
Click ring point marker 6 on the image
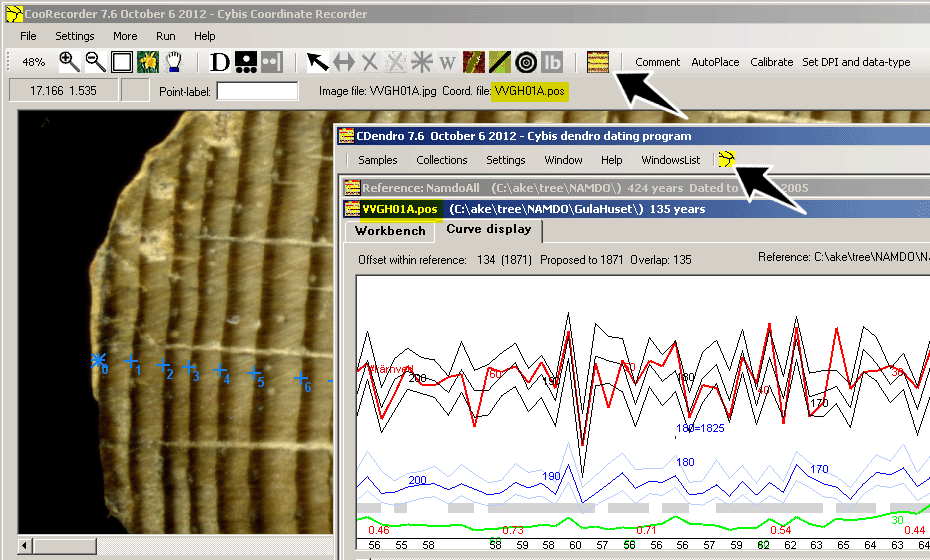[301, 377]
